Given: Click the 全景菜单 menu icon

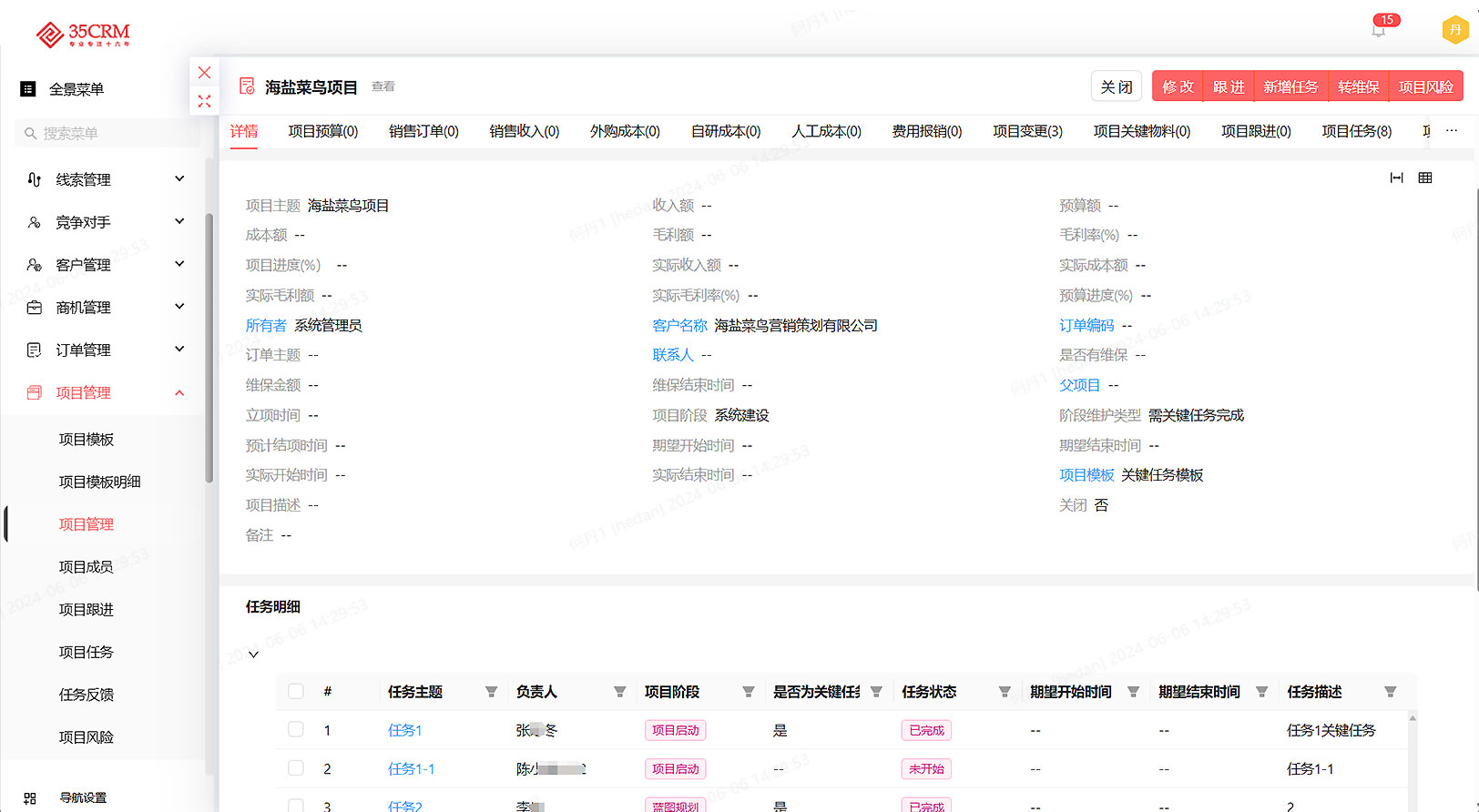Looking at the screenshot, I should click(28, 89).
